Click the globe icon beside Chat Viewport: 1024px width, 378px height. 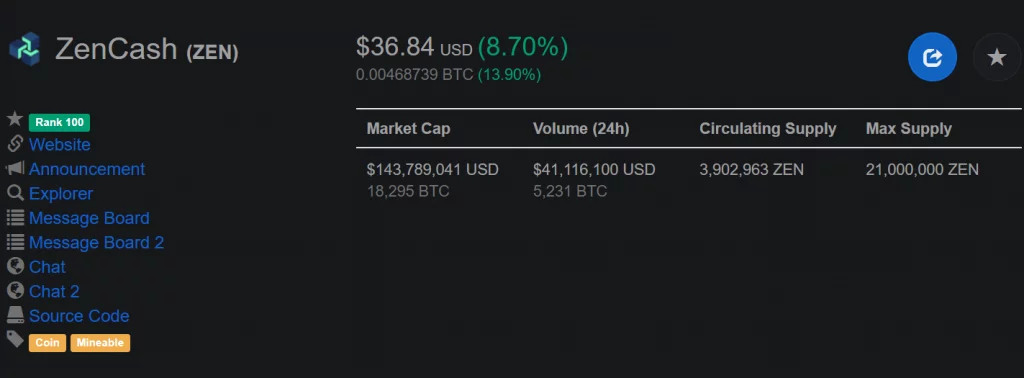[15, 266]
